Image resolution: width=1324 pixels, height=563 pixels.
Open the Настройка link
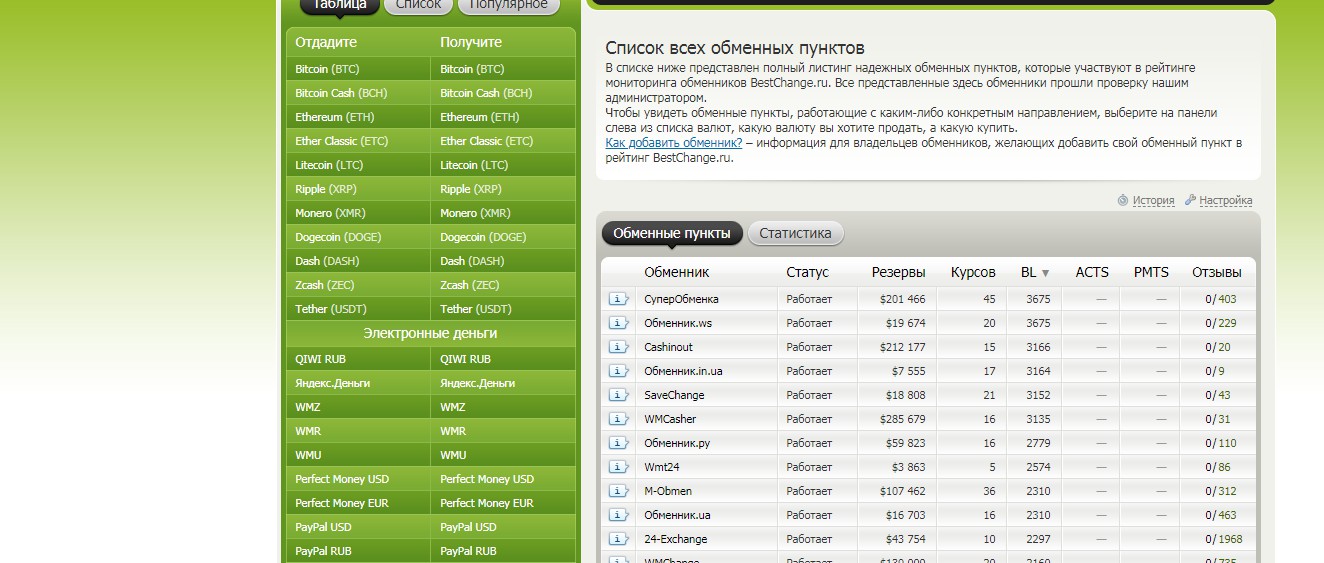[1225, 201]
